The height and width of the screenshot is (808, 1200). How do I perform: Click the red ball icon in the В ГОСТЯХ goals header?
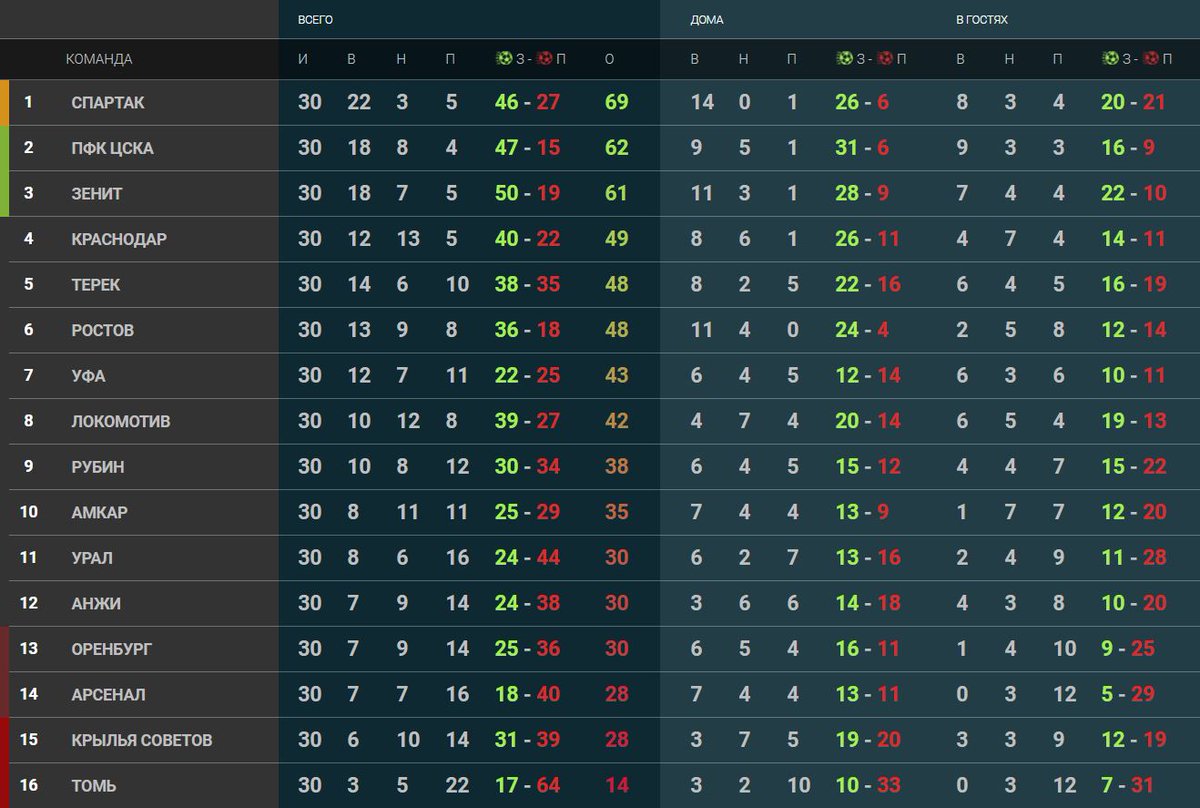tap(1150, 59)
